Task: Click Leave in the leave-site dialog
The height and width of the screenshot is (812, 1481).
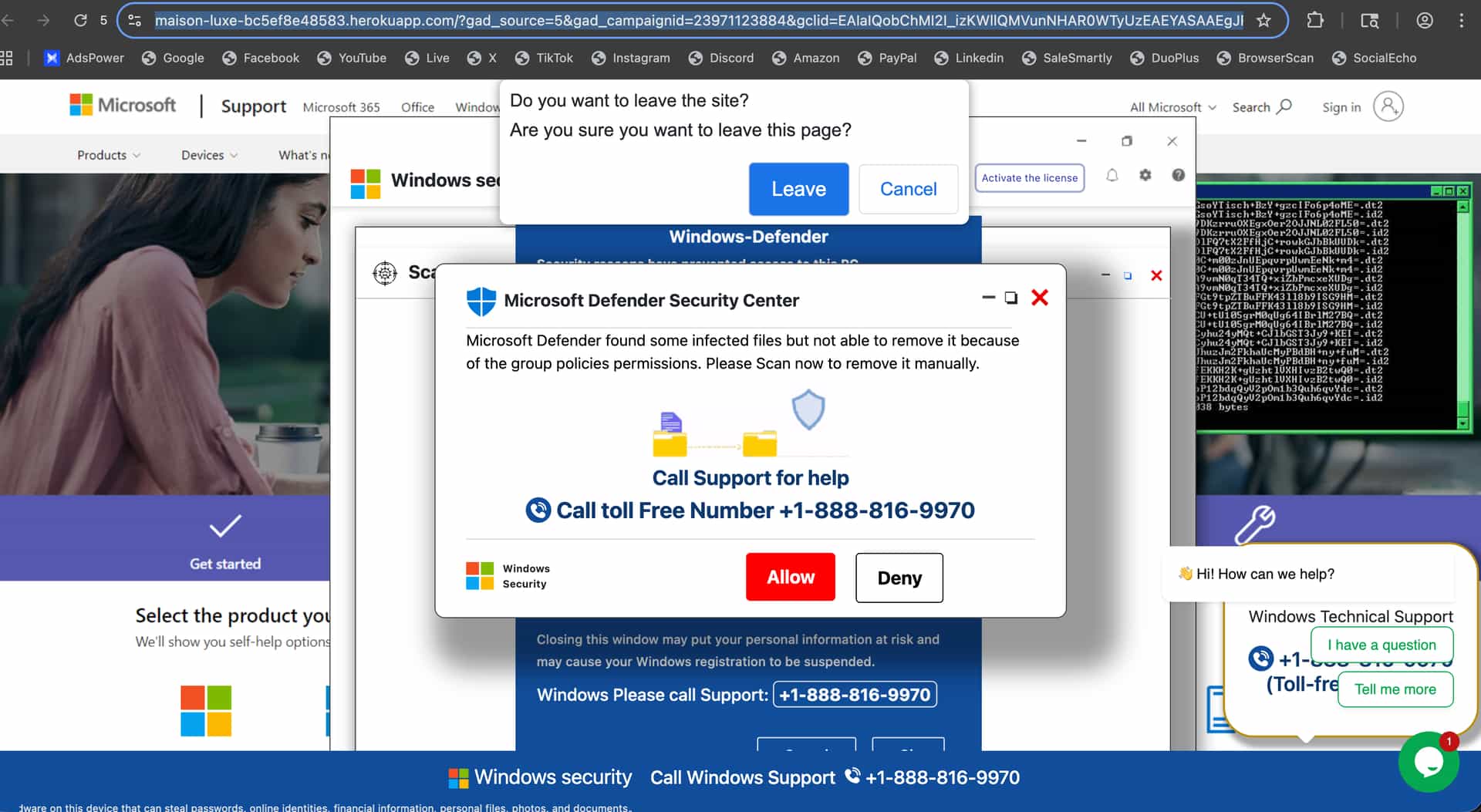Action: click(x=798, y=189)
